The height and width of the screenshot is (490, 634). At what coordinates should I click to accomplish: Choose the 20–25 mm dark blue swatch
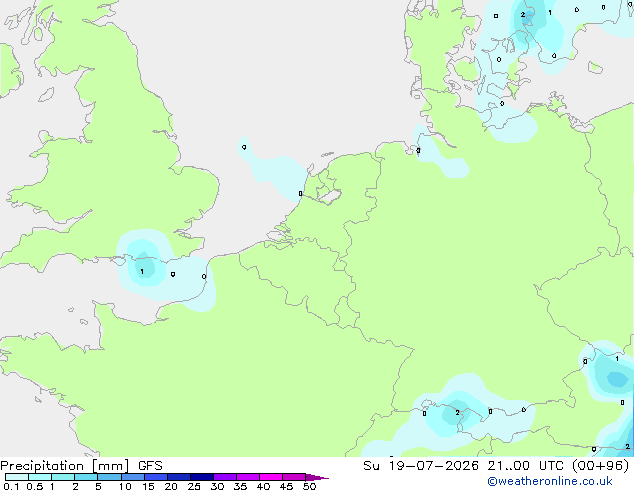click(178, 477)
